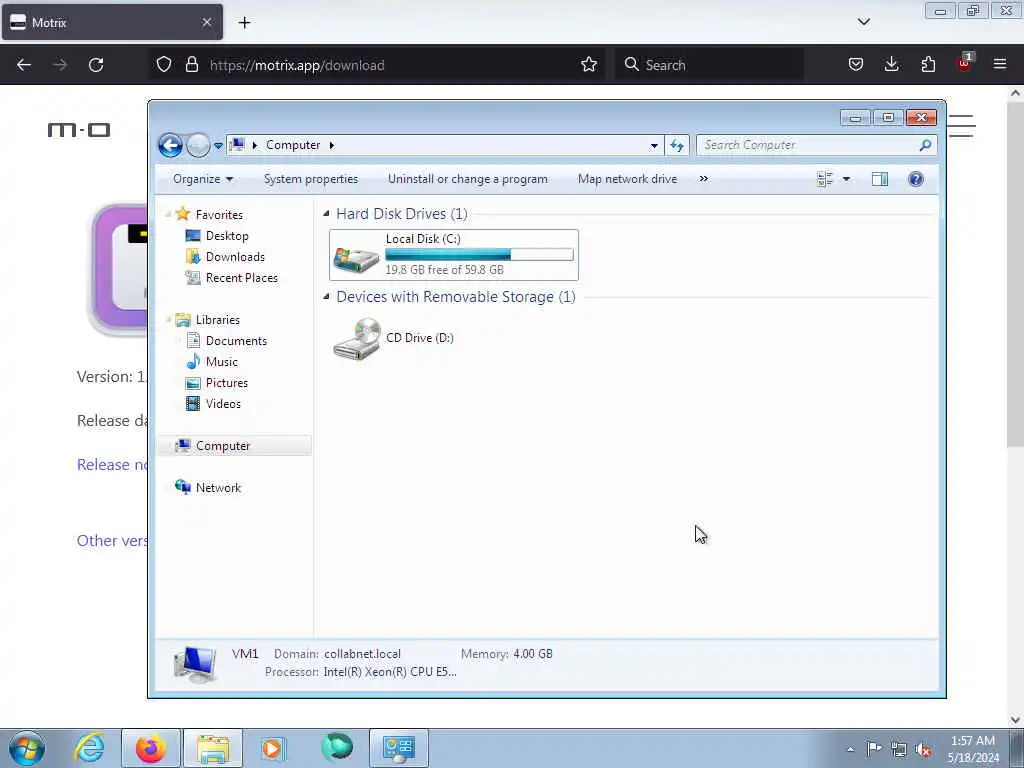The height and width of the screenshot is (768, 1024).
Task: Click the muted volume tray icon
Action: pyautogui.click(x=923, y=749)
